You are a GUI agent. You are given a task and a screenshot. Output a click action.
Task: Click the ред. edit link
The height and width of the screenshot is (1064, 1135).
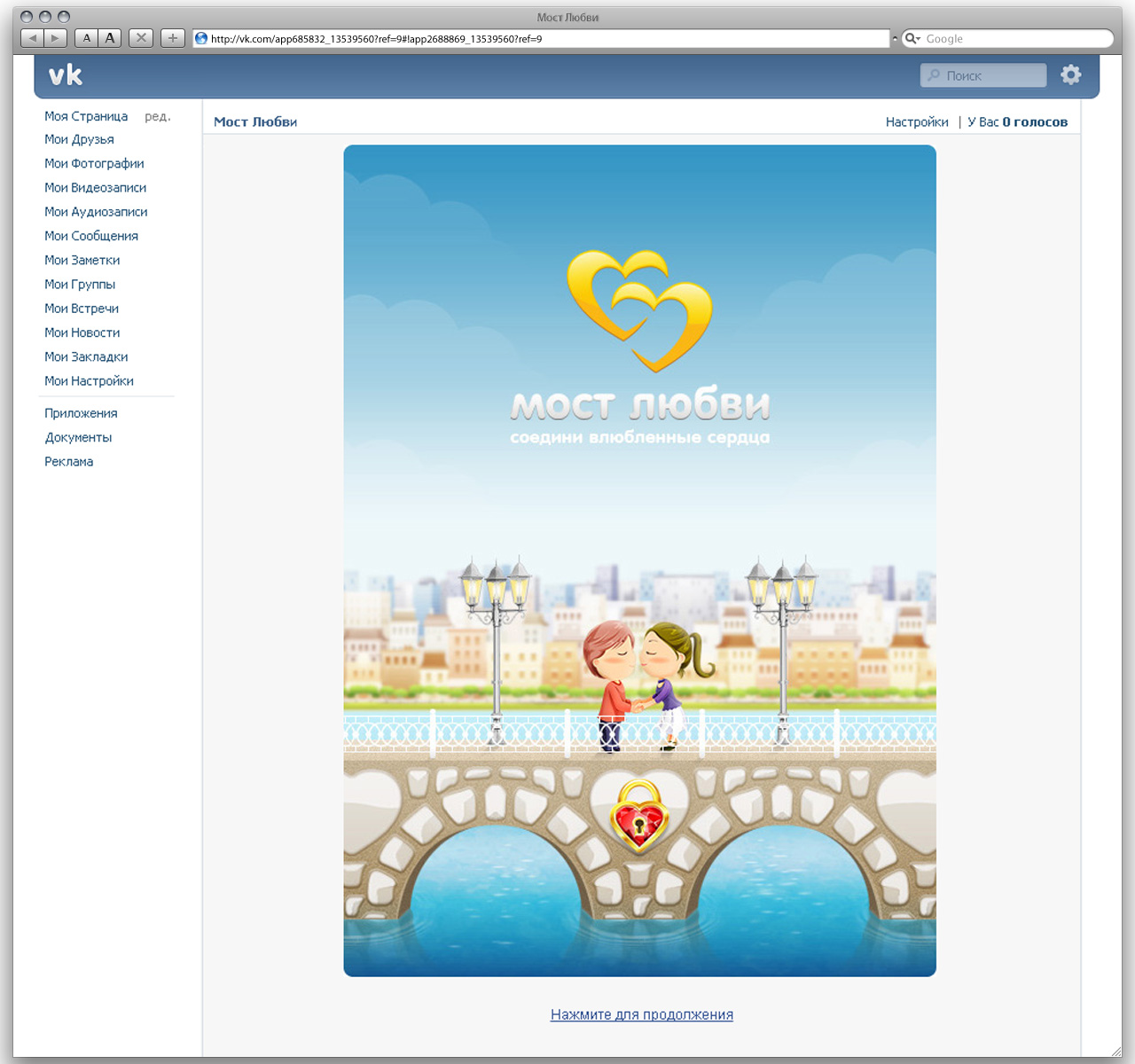[158, 116]
